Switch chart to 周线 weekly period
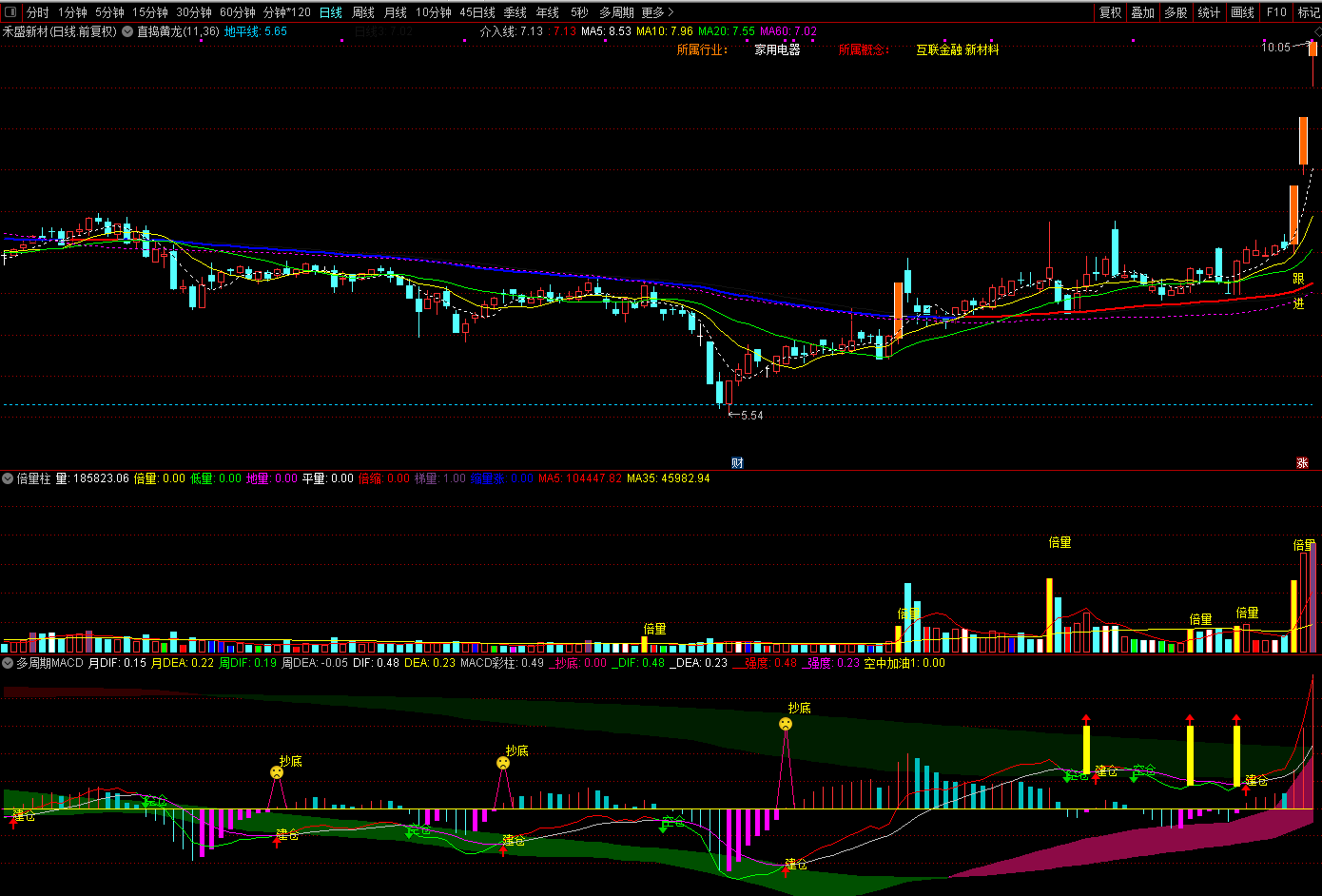This screenshot has height=896, width=1322. coord(363,12)
